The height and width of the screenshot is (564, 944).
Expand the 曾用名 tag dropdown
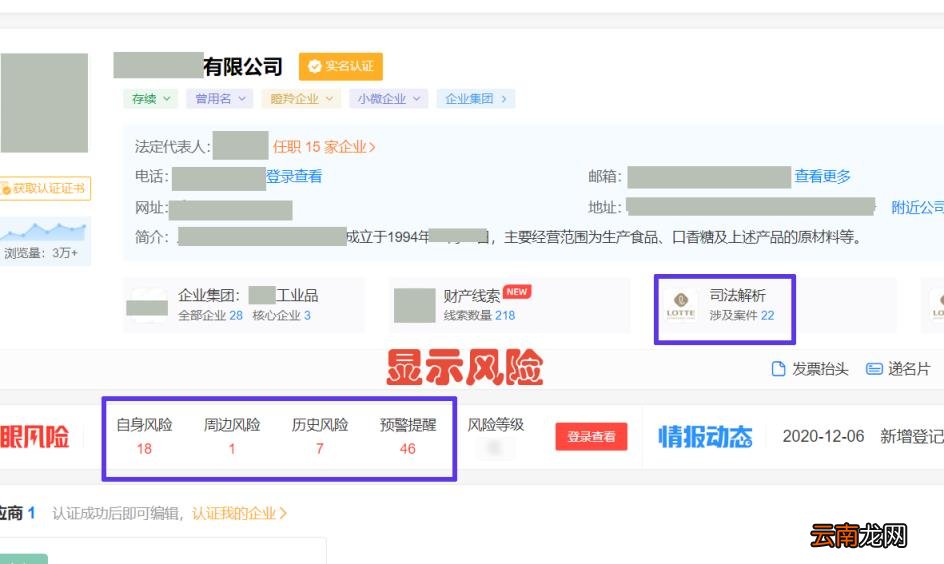(x=220, y=99)
